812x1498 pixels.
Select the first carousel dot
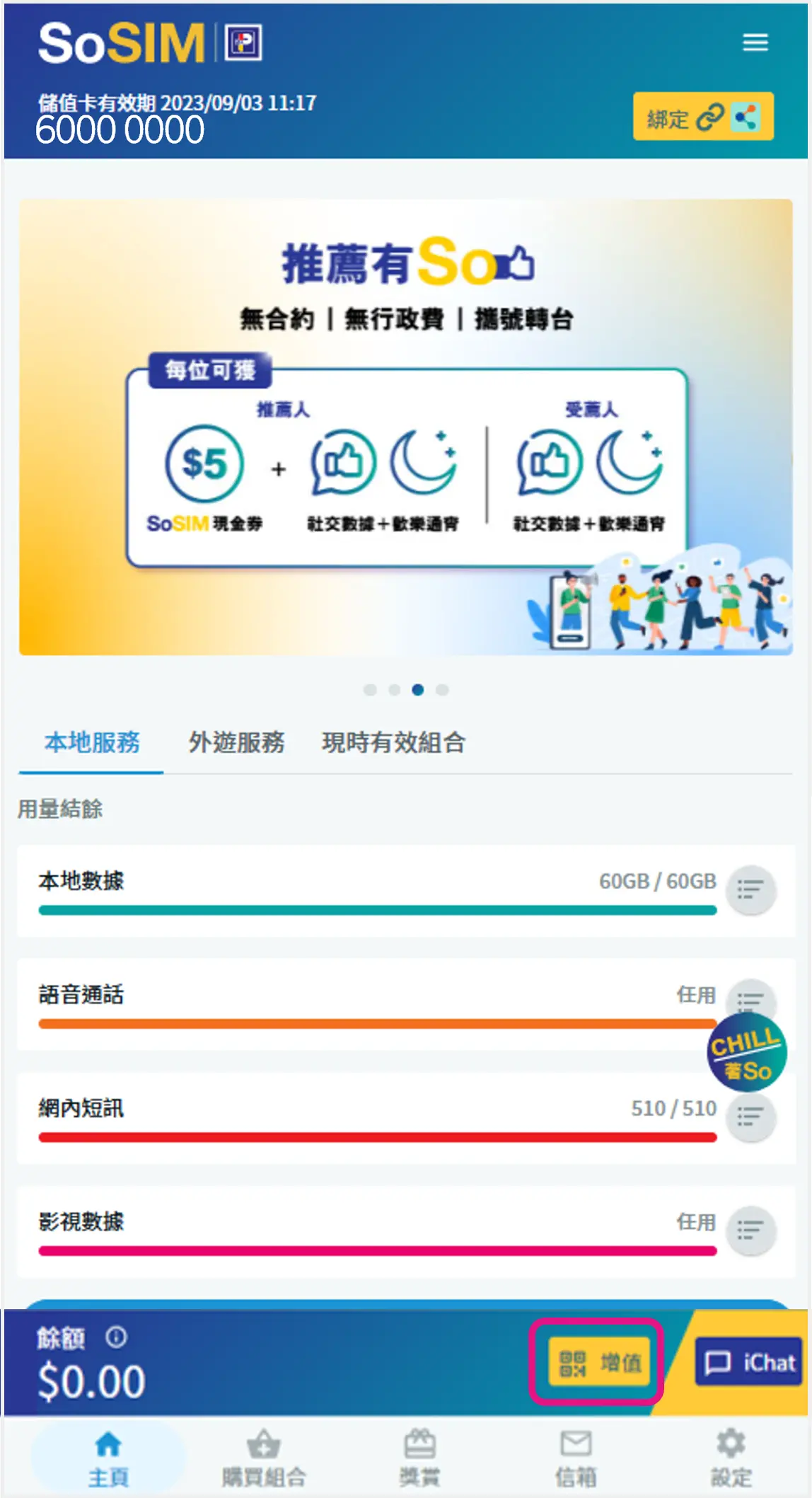[x=369, y=690]
